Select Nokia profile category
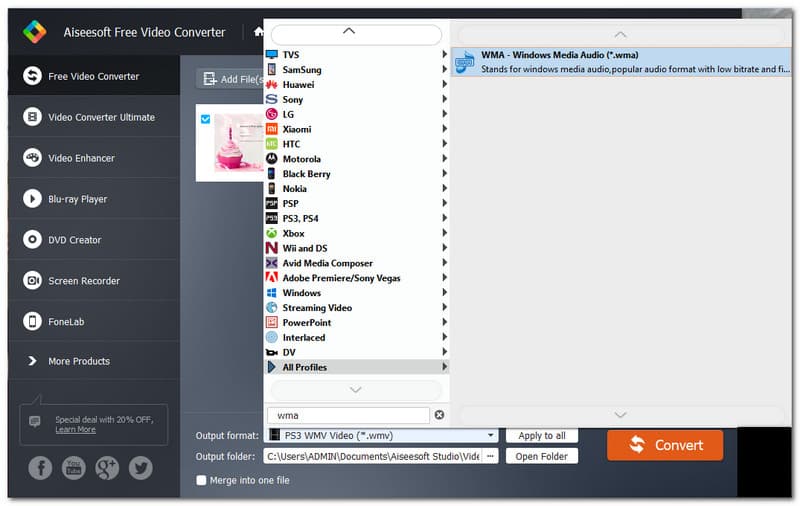Screen dimensions: 800x506 356,188
